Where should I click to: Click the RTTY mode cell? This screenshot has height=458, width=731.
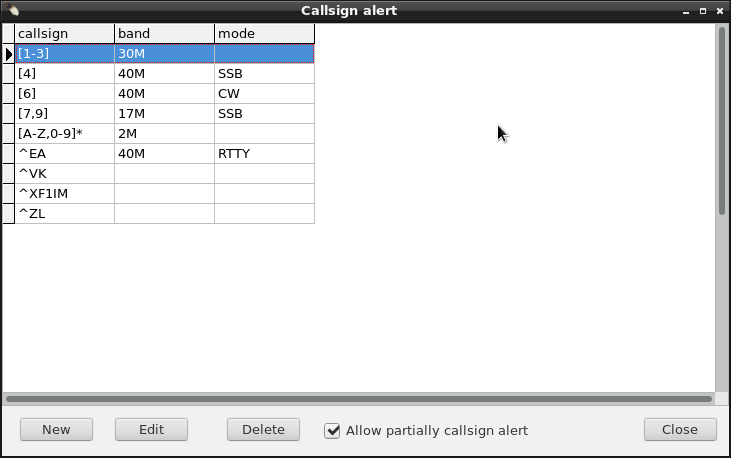pos(265,153)
